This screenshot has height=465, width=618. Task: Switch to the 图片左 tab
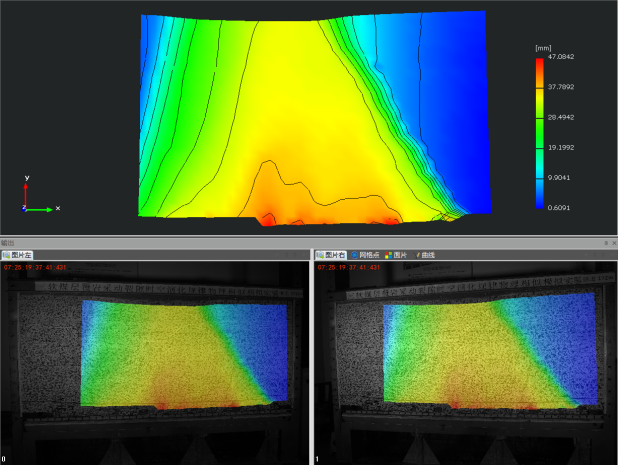click(x=17, y=256)
